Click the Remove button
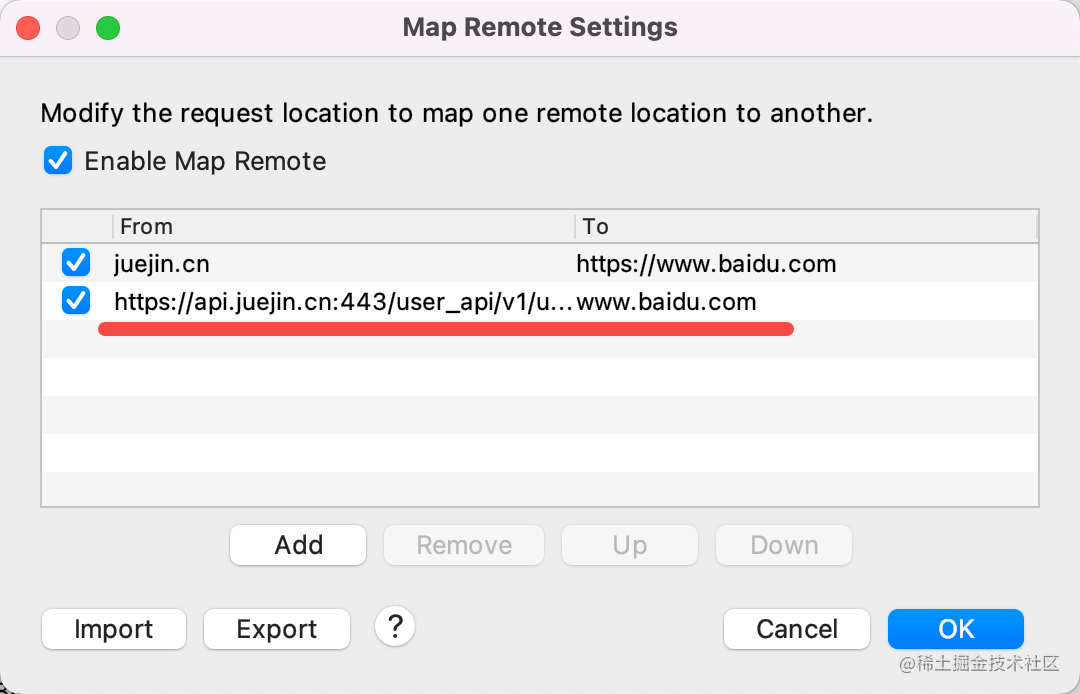1080x694 pixels. (464, 545)
